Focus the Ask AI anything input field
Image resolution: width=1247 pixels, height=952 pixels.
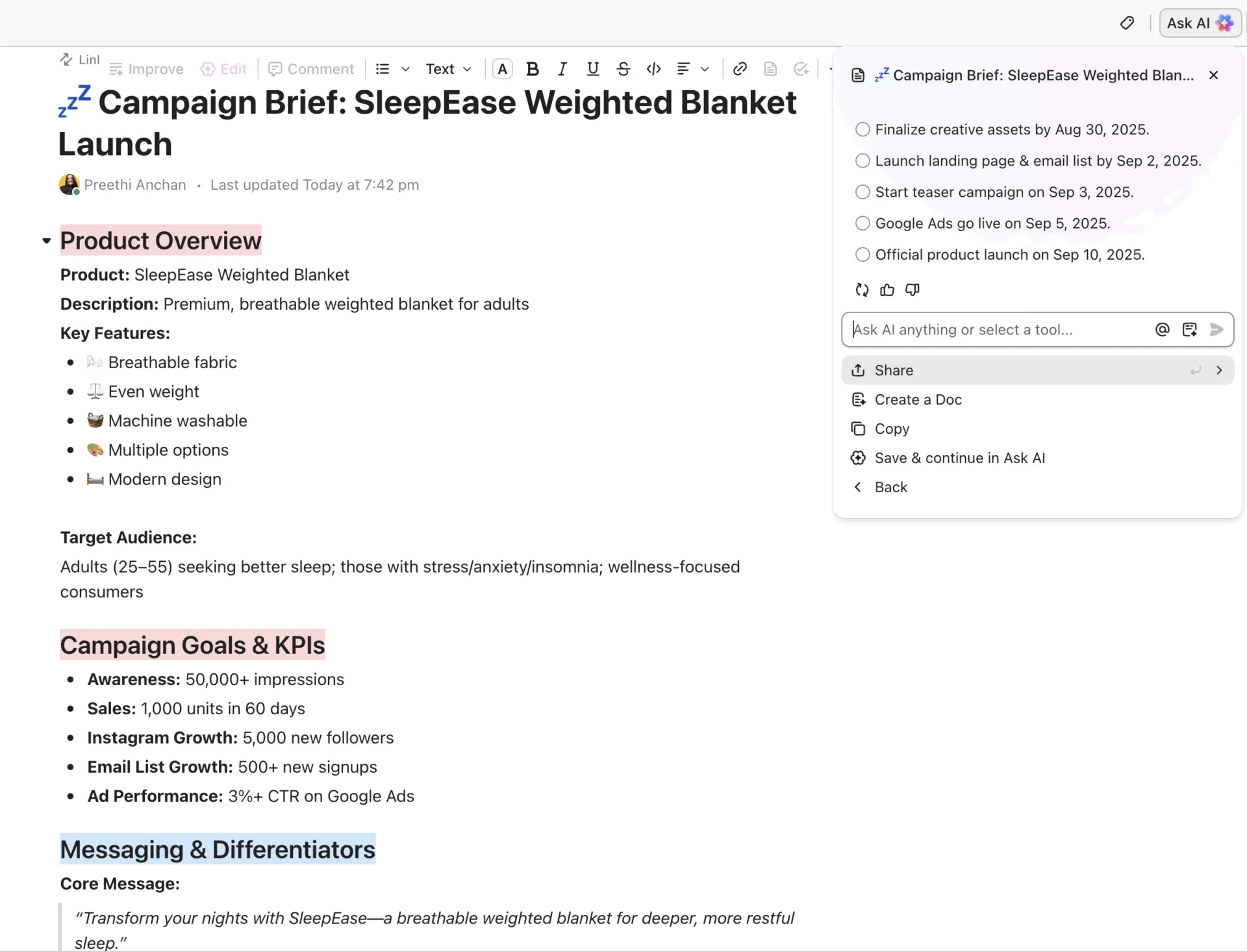[999, 330]
